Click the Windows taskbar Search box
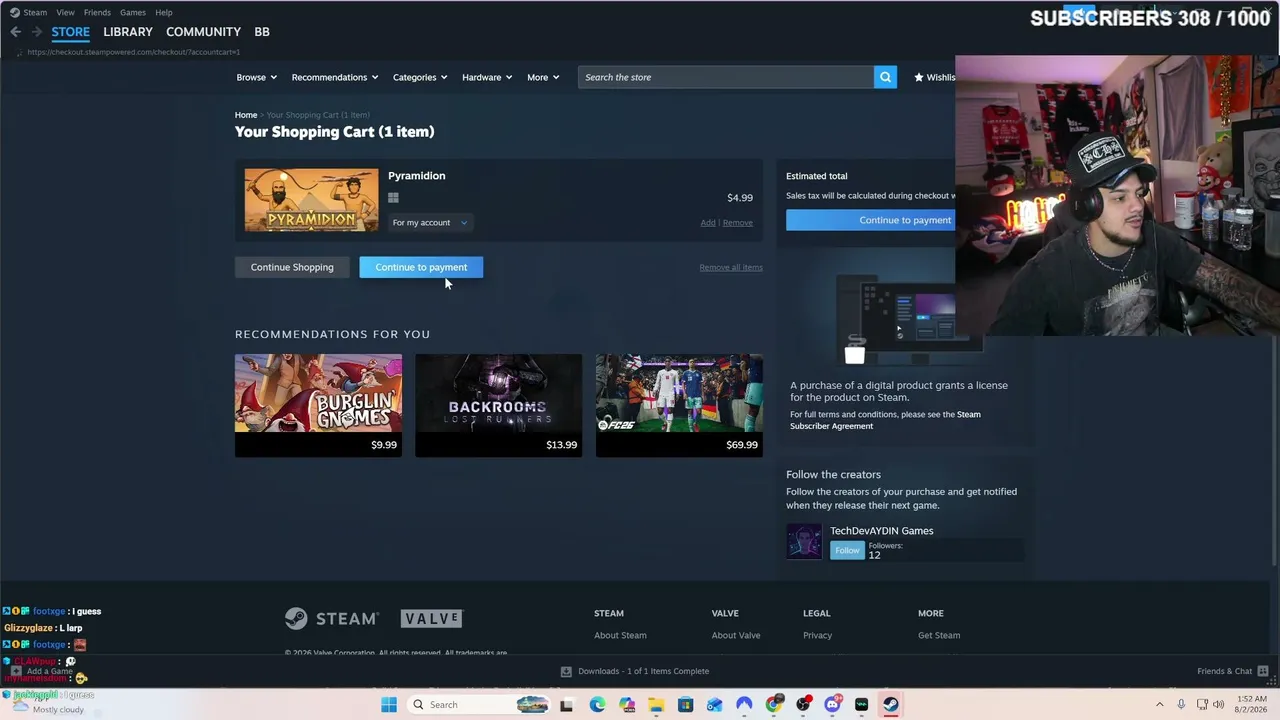1280x720 pixels. tap(480, 704)
